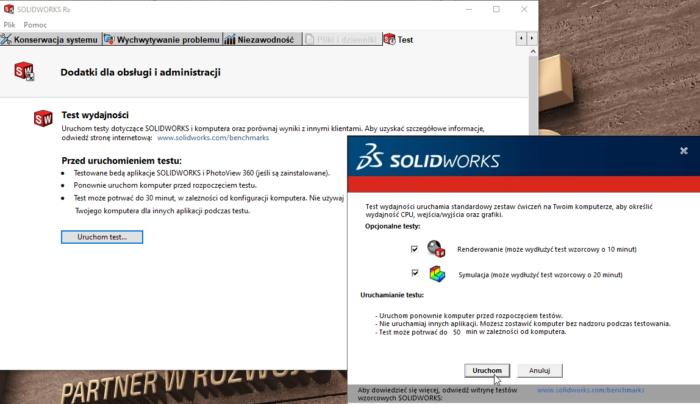Click the '50' minutes value
The width and height of the screenshot is (700, 404).
pyautogui.click(x=456, y=333)
